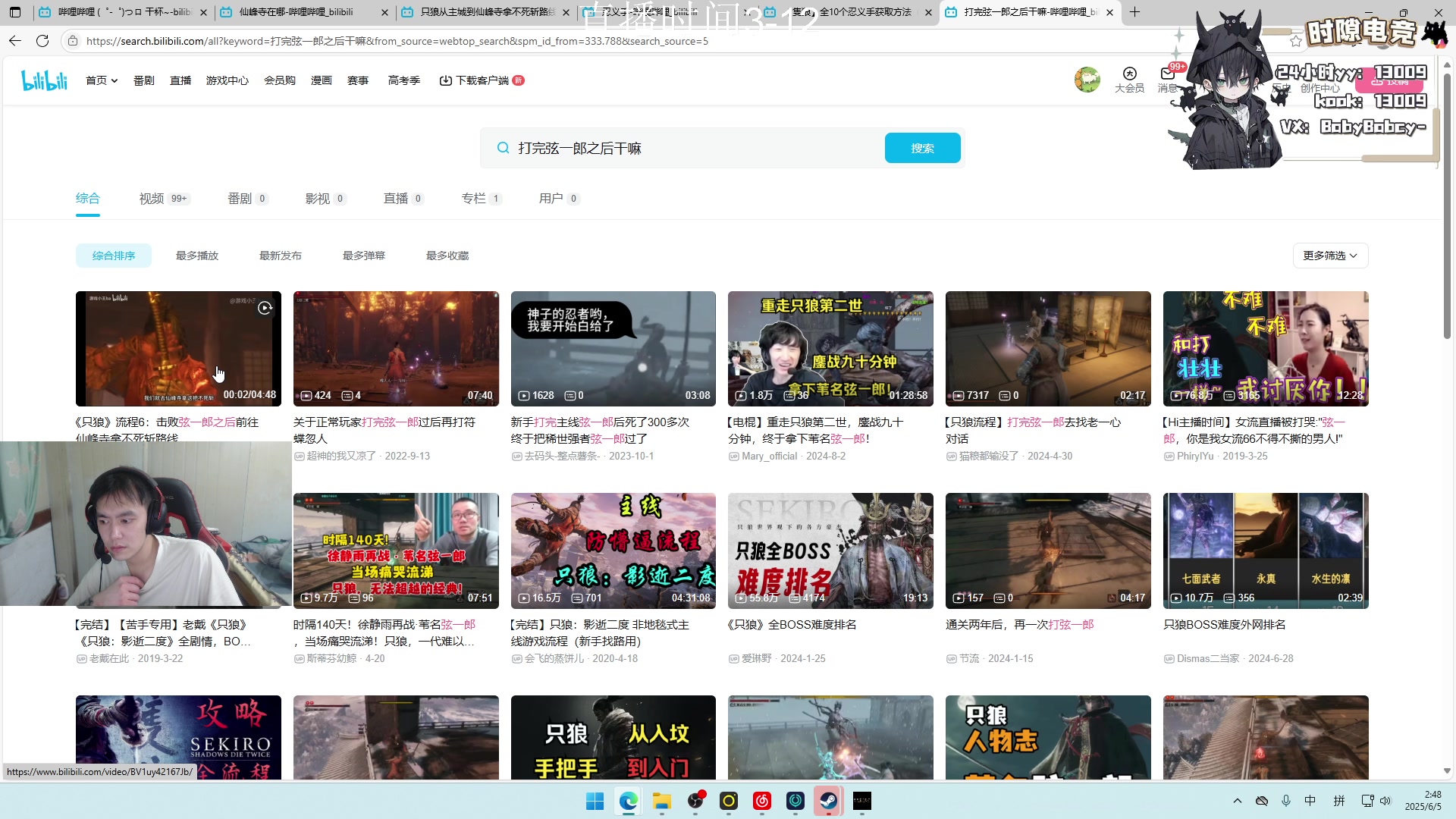Switch to the 视频 99+ tab
1456x819 pixels.
tap(164, 199)
